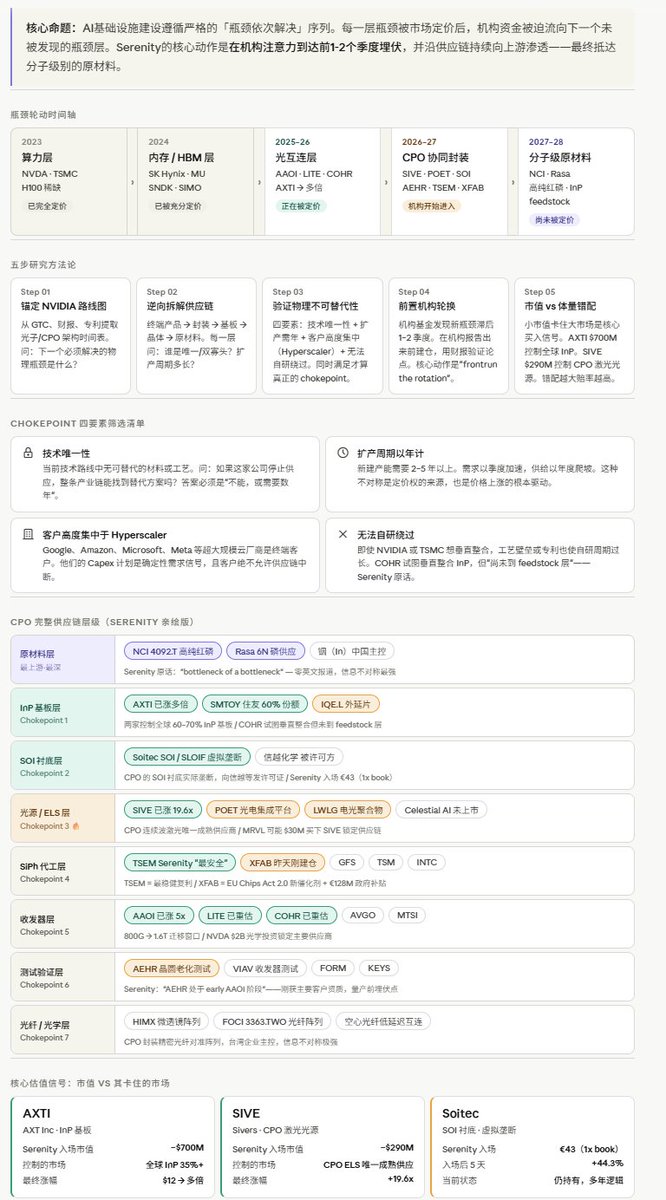The width and height of the screenshot is (666, 1200).
Task: Open the Step 05 市值 vs 体量错配 card
Action: click(x=574, y=335)
